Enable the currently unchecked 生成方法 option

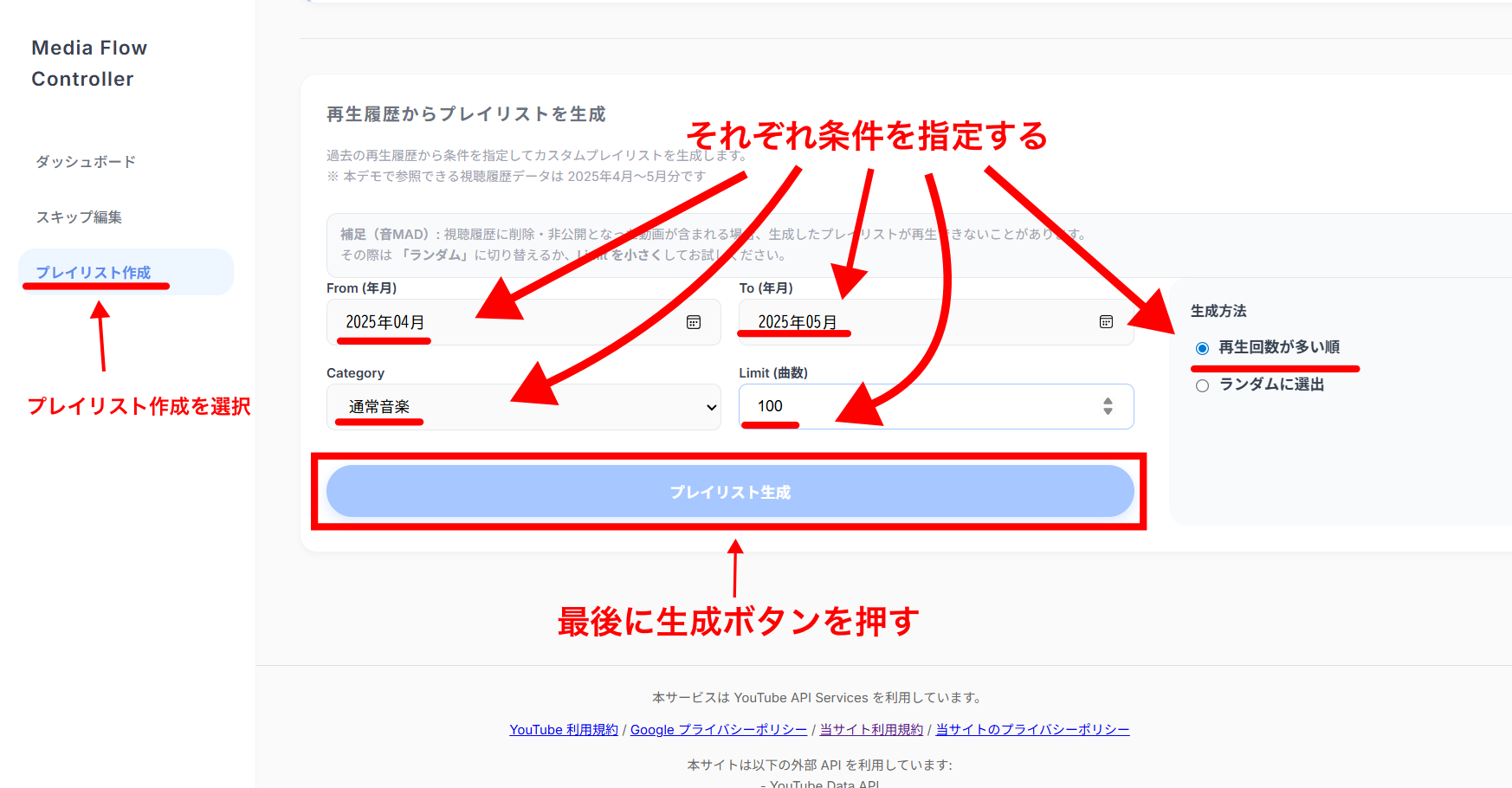[1202, 384]
